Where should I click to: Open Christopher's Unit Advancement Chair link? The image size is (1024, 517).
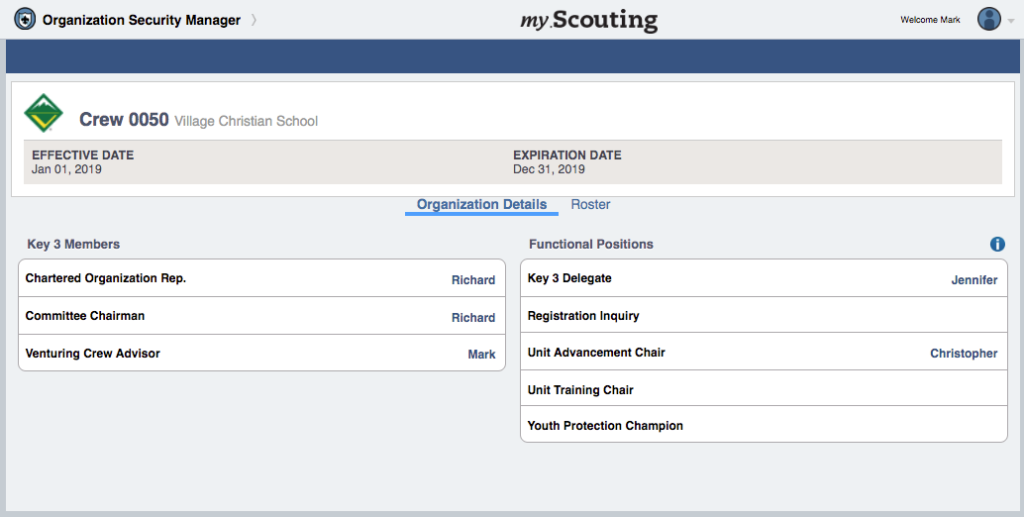(964, 353)
